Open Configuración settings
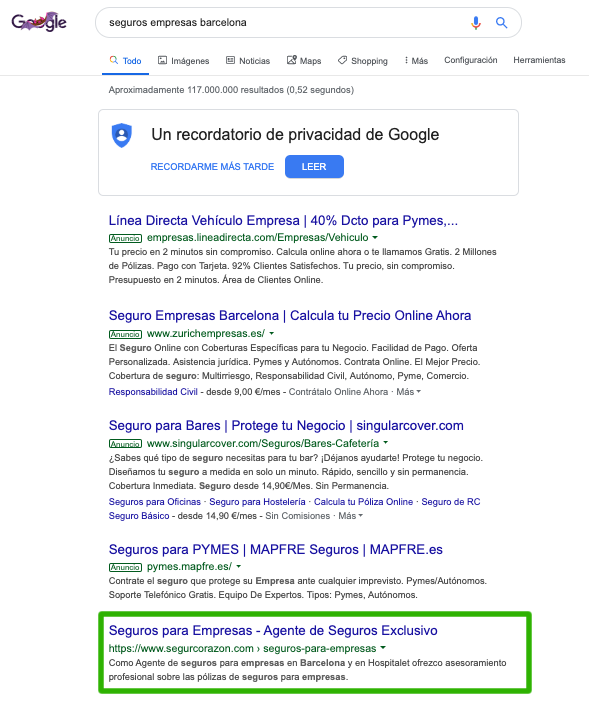 click(470, 60)
